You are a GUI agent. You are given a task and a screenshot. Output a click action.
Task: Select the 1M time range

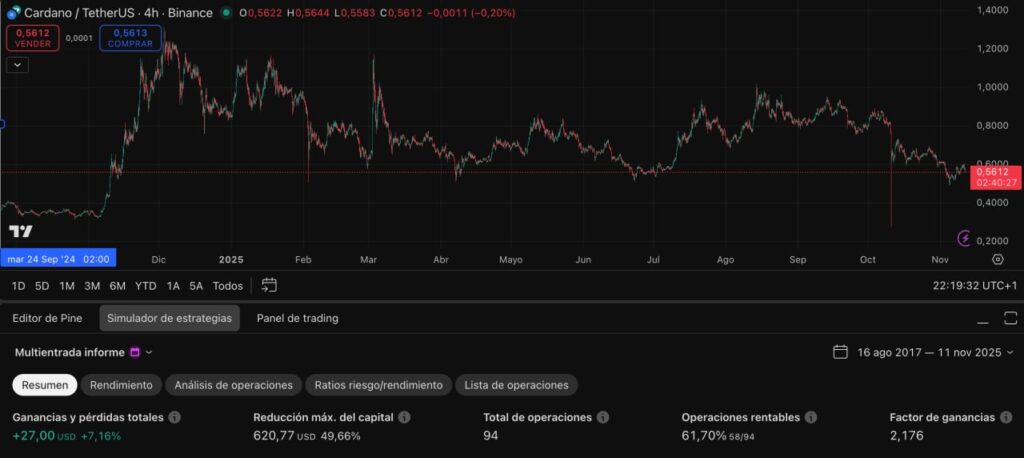tap(67, 286)
